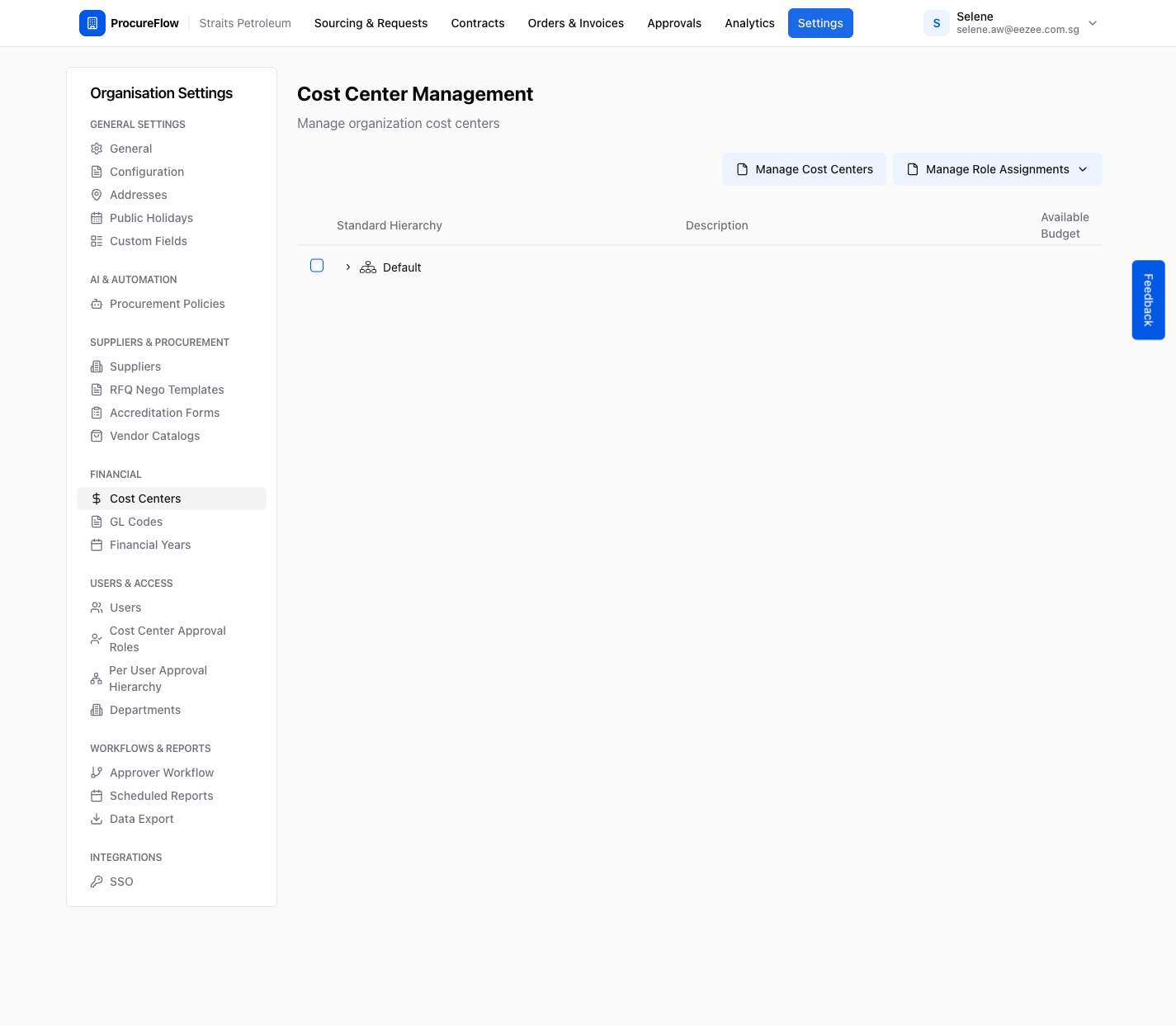Click the ProcureFlow building logo icon
This screenshot has width=1176, height=1026.
pyautogui.click(x=92, y=23)
